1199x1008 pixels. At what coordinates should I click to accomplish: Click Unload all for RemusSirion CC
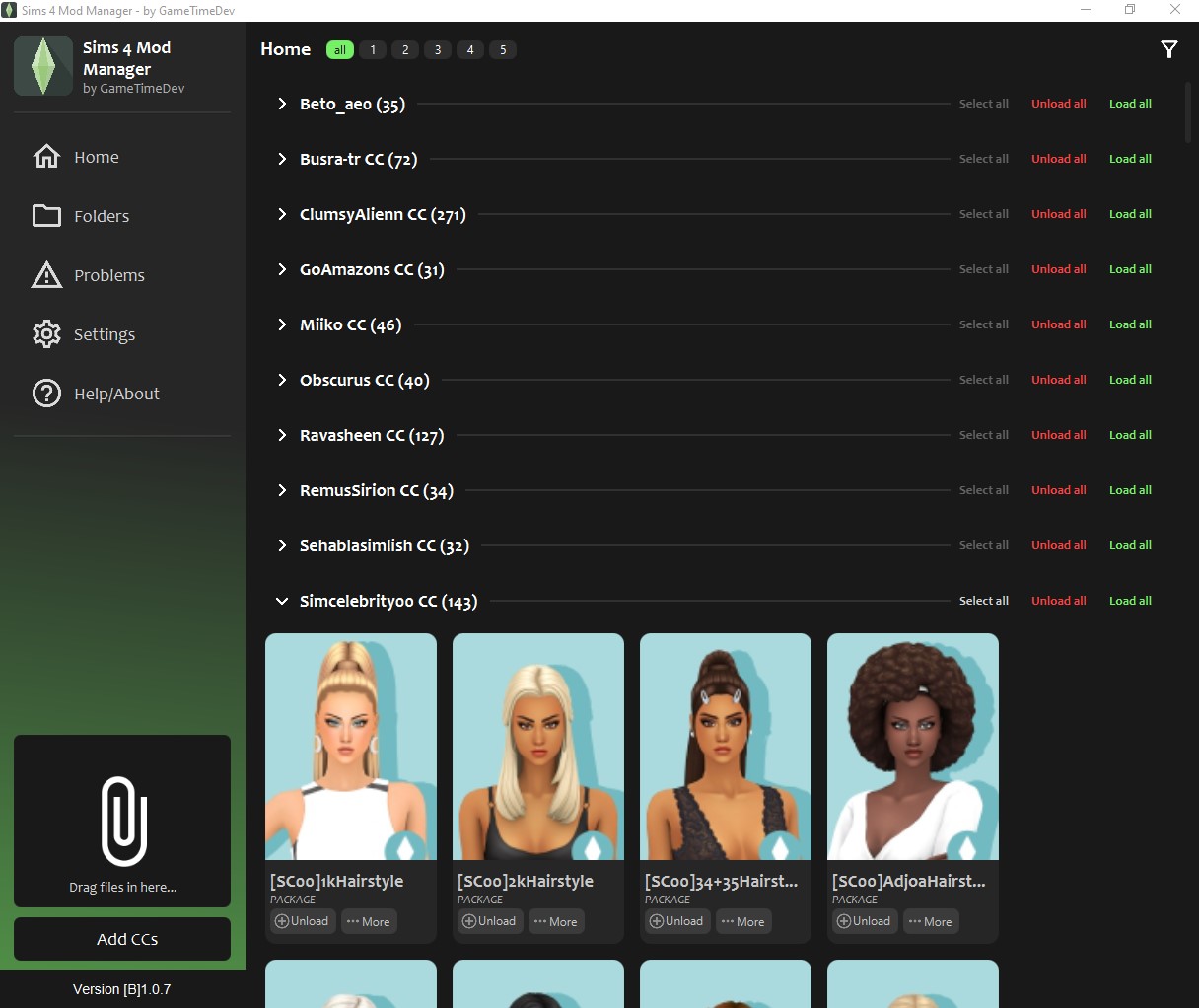tap(1059, 490)
